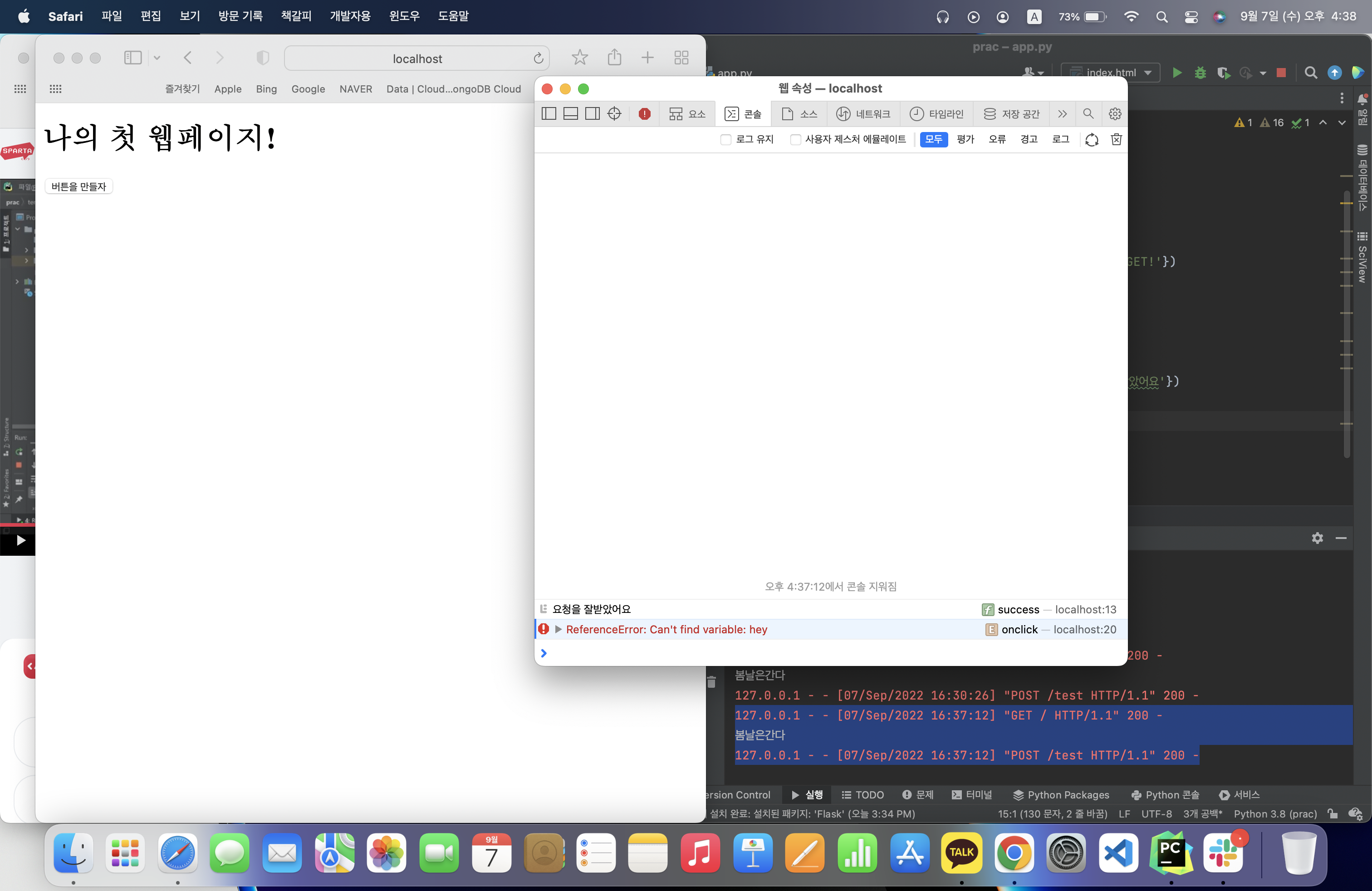The image size is (1372, 891).
Task: Switch to the 소스 tab in Inspector
Action: pyautogui.click(x=799, y=114)
